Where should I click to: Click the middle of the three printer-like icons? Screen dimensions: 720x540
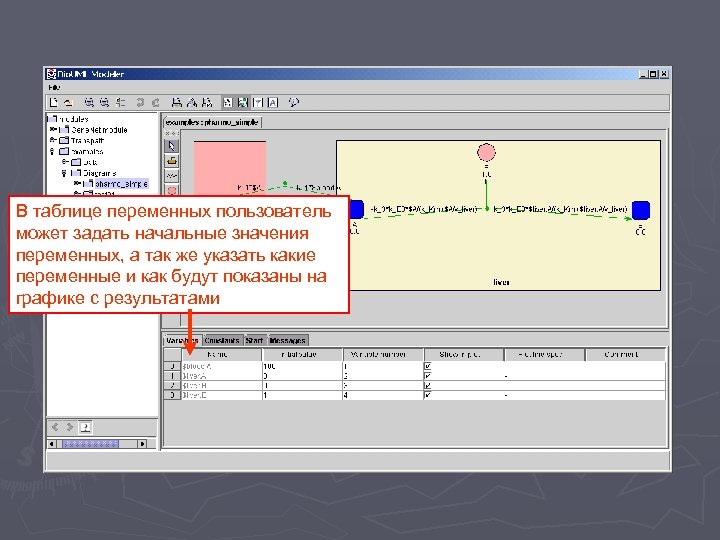(192, 102)
